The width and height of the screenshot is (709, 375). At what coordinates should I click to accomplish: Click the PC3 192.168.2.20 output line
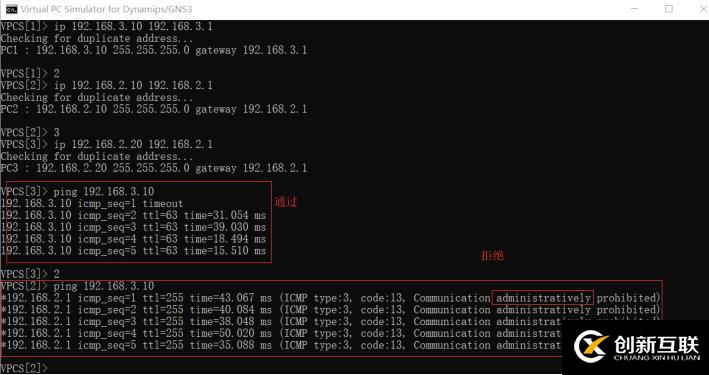[x=154, y=168]
